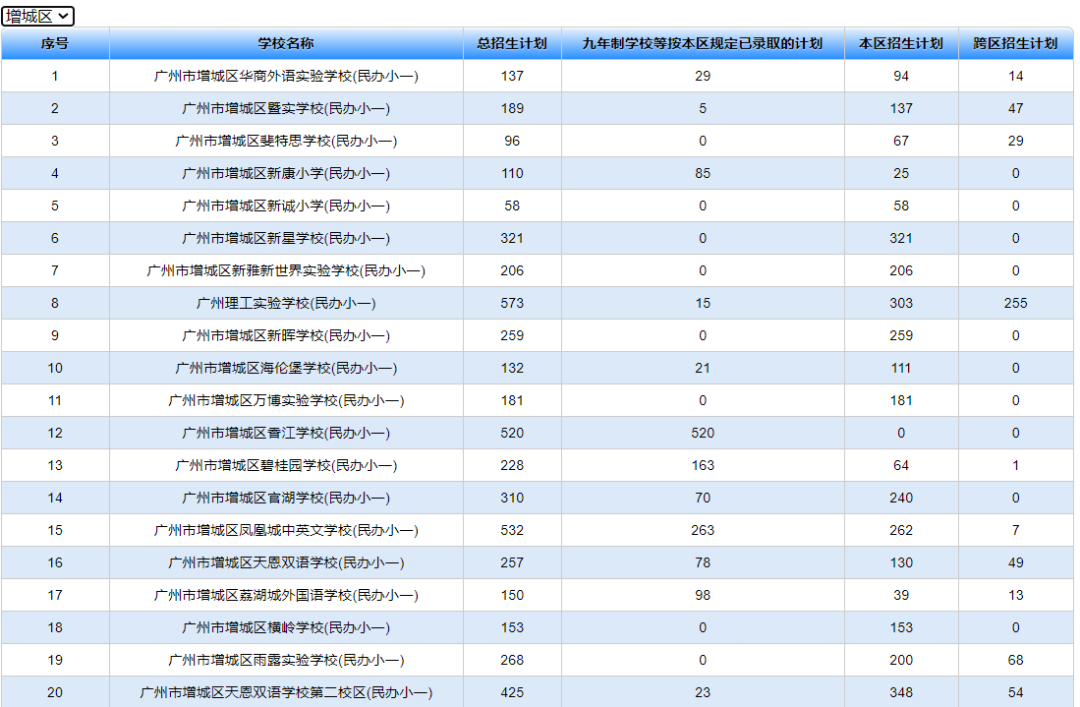Click cross-district value 49 for 天恩双语学校
This screenshot has height=707, width=1080.
[1015, 562]
